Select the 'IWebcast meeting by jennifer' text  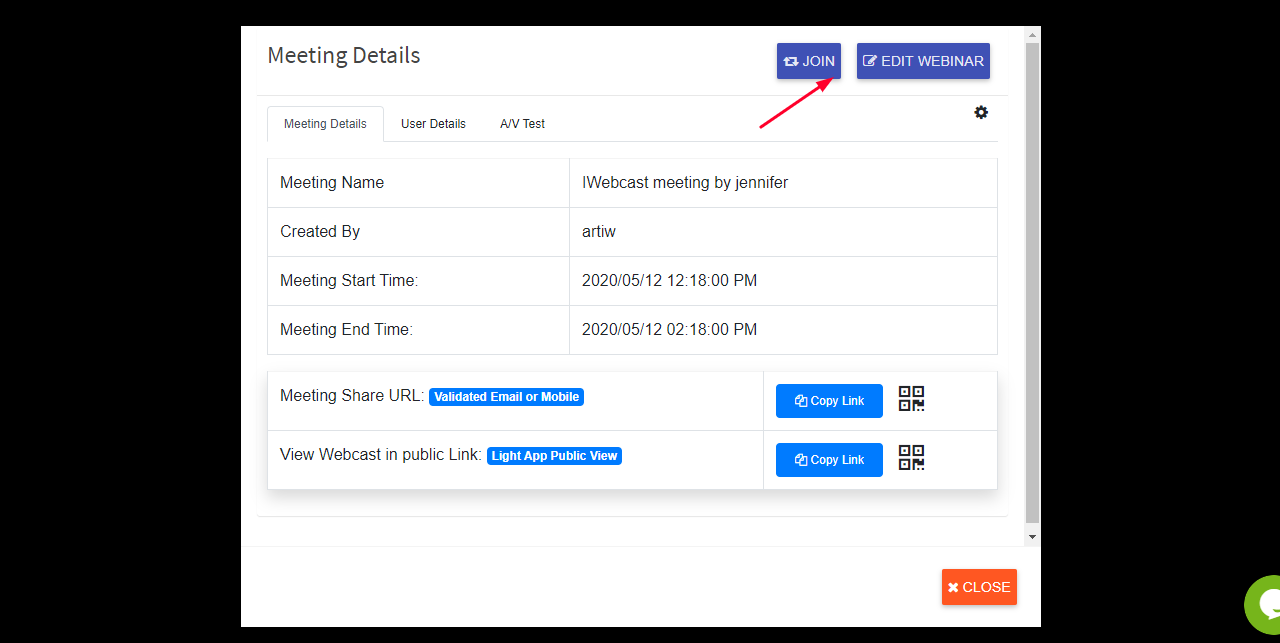685,183
